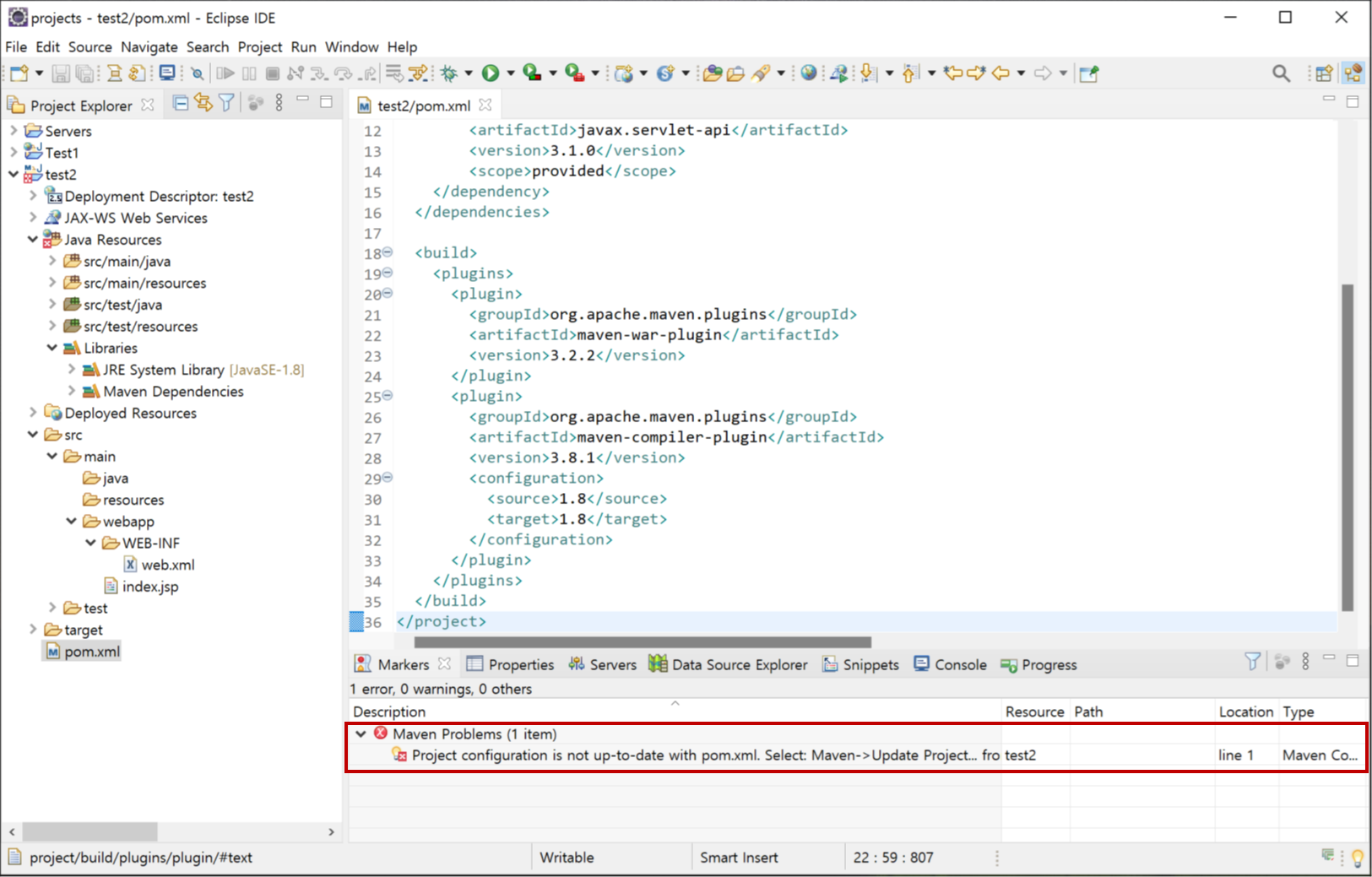Click the Back navigation yellow arrow

1001,73
